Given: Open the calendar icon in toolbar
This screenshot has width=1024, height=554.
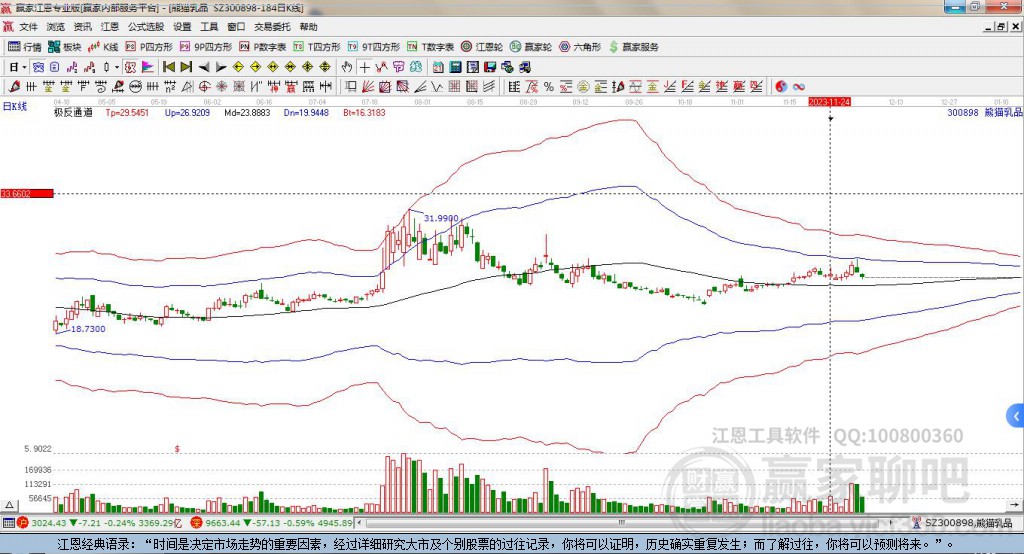Looking at the screenshot, I should click(438, 67).
